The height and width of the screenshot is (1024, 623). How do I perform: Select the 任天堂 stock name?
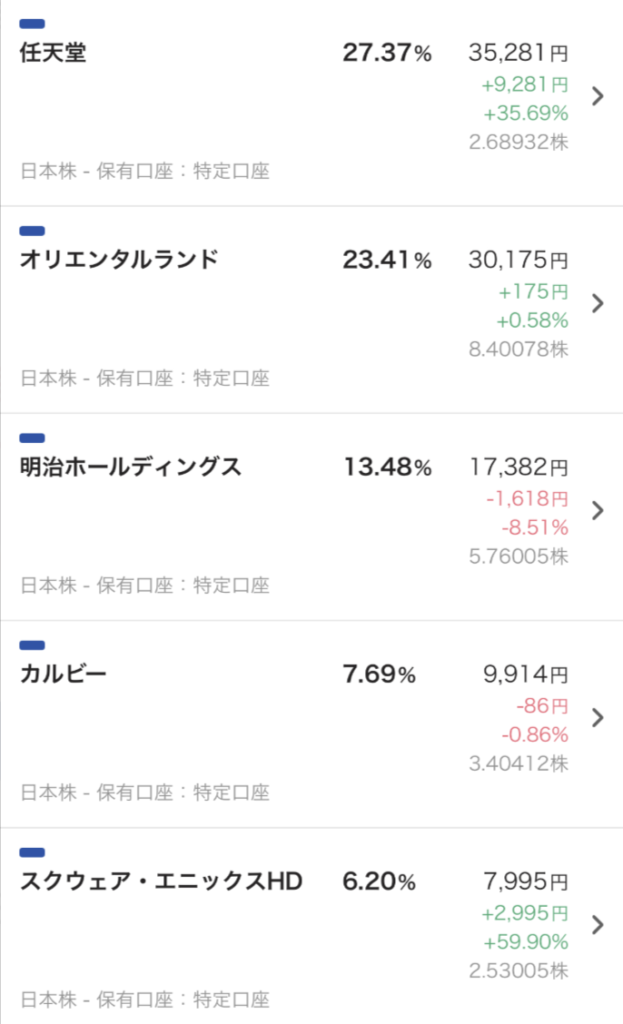53,53
